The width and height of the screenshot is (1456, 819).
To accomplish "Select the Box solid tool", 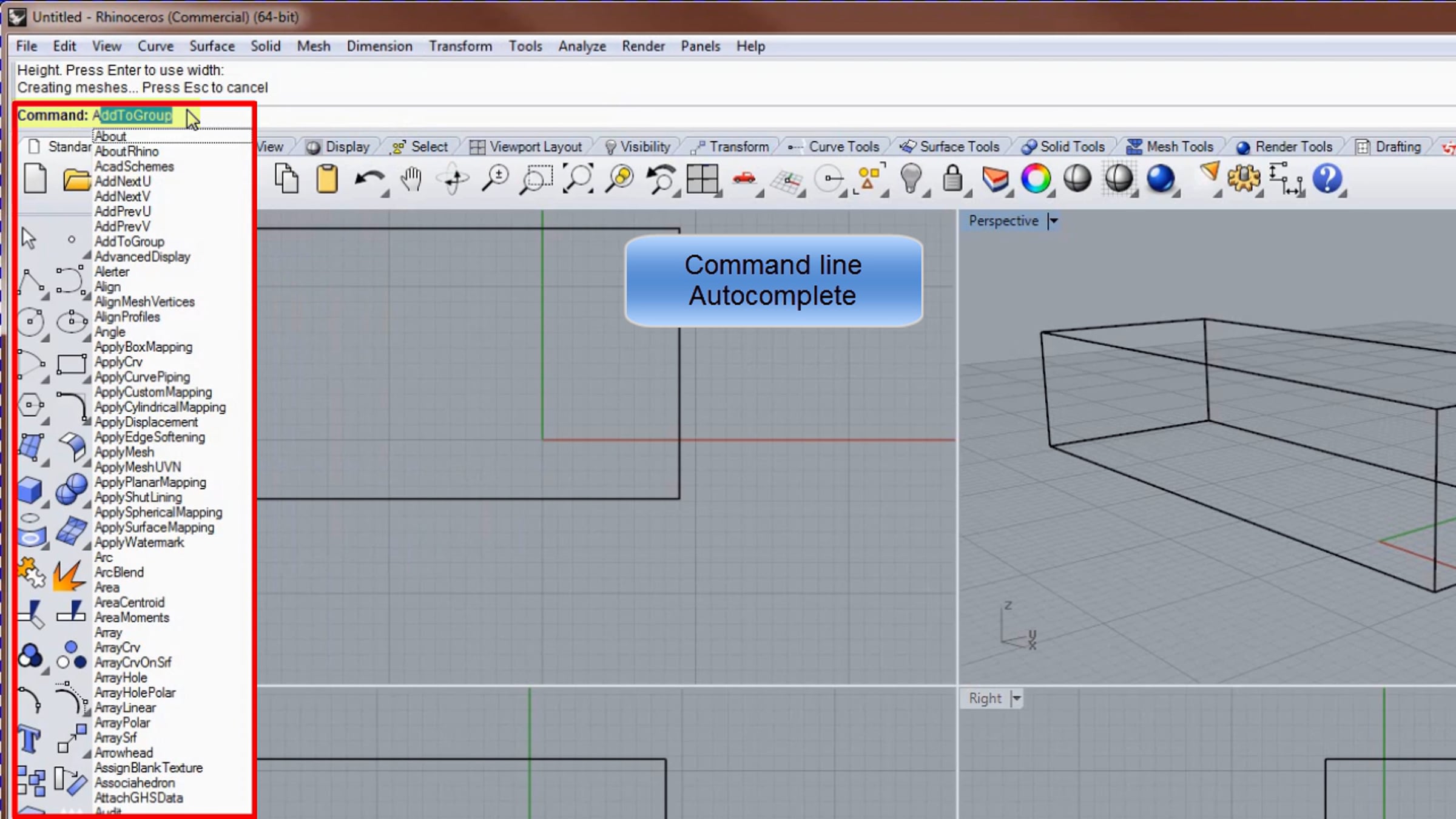I will tap(30, 490).
